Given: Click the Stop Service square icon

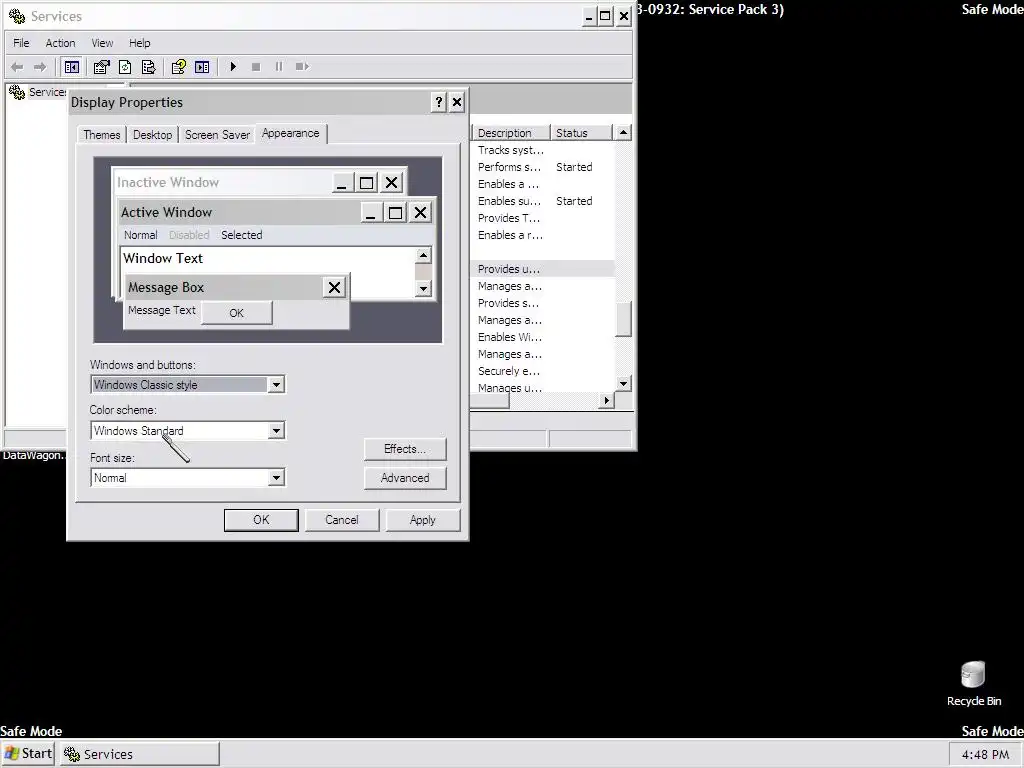Looking at the screenshot, I should click(256, 67).
